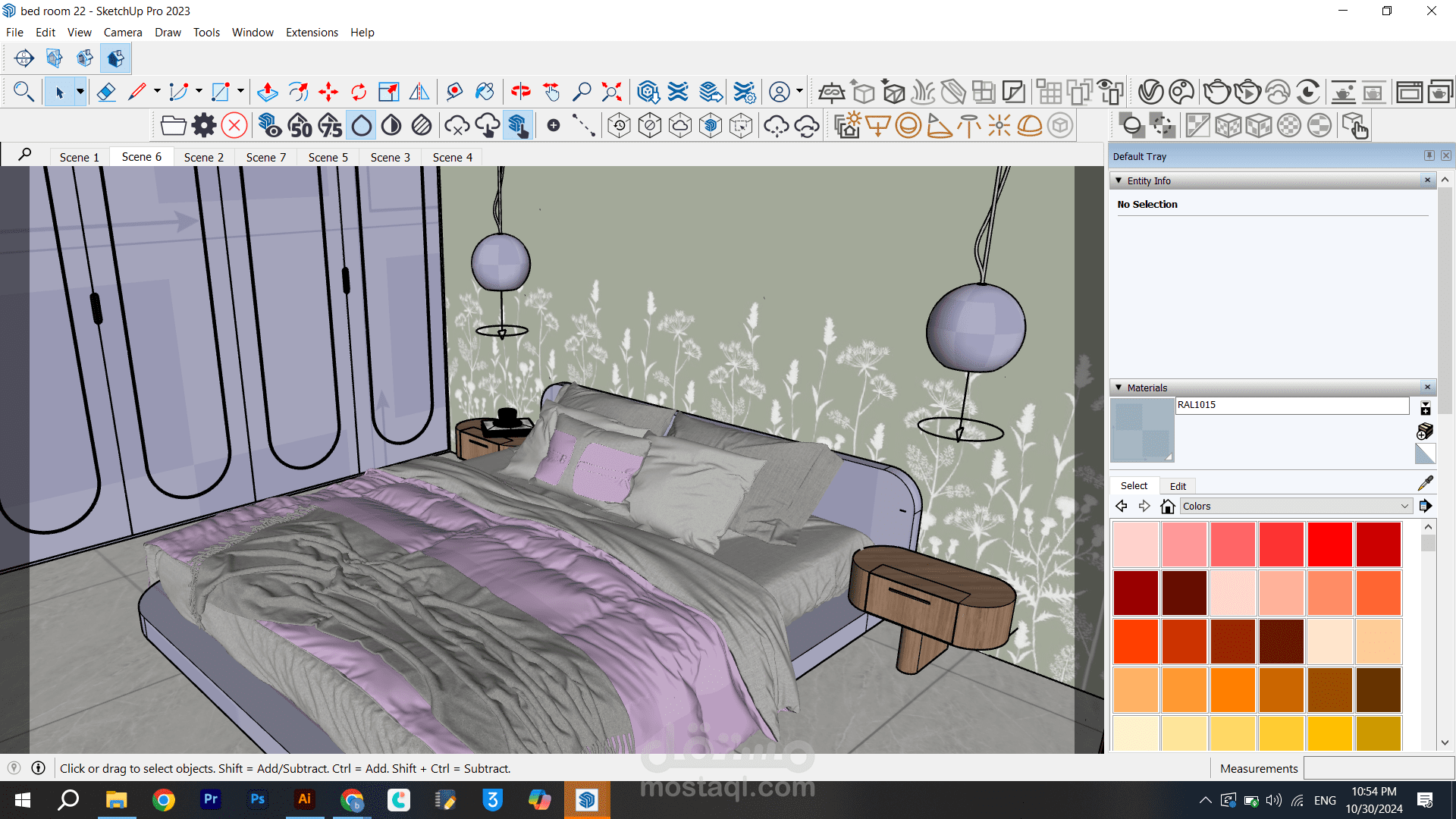Activate the Orbit camera tool
This screenshot has width=1456, height=819.
click(x=521, y=93)
